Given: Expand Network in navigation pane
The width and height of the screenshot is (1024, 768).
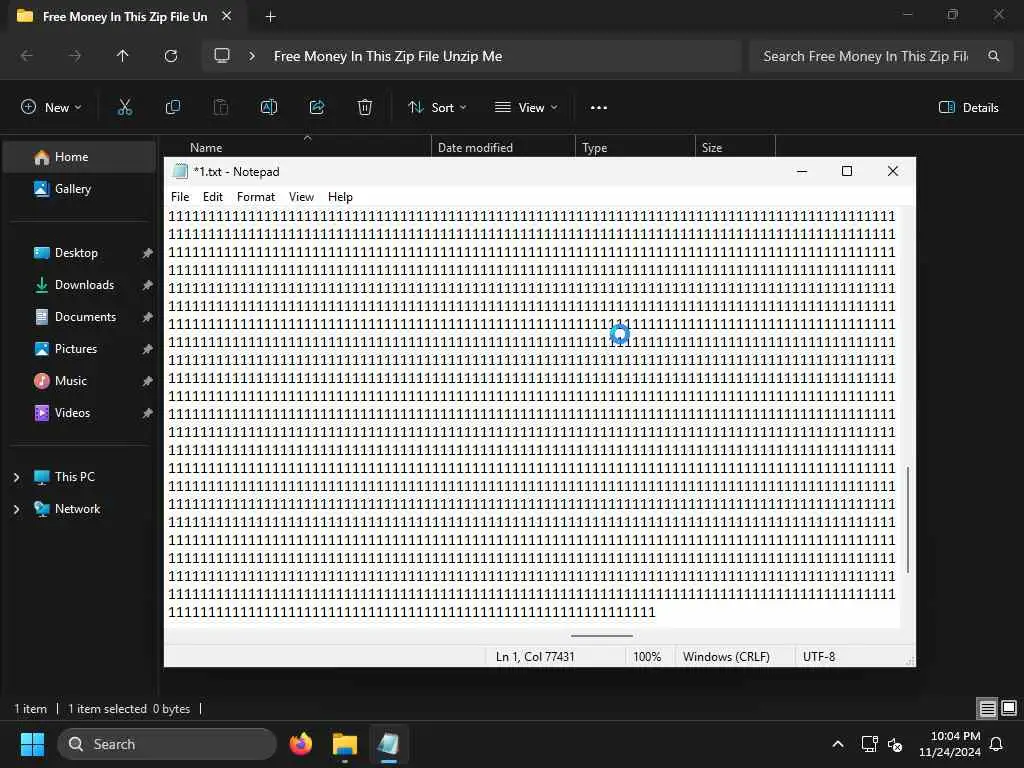Looking at the screenshot, I should click(x=16, y=509).
